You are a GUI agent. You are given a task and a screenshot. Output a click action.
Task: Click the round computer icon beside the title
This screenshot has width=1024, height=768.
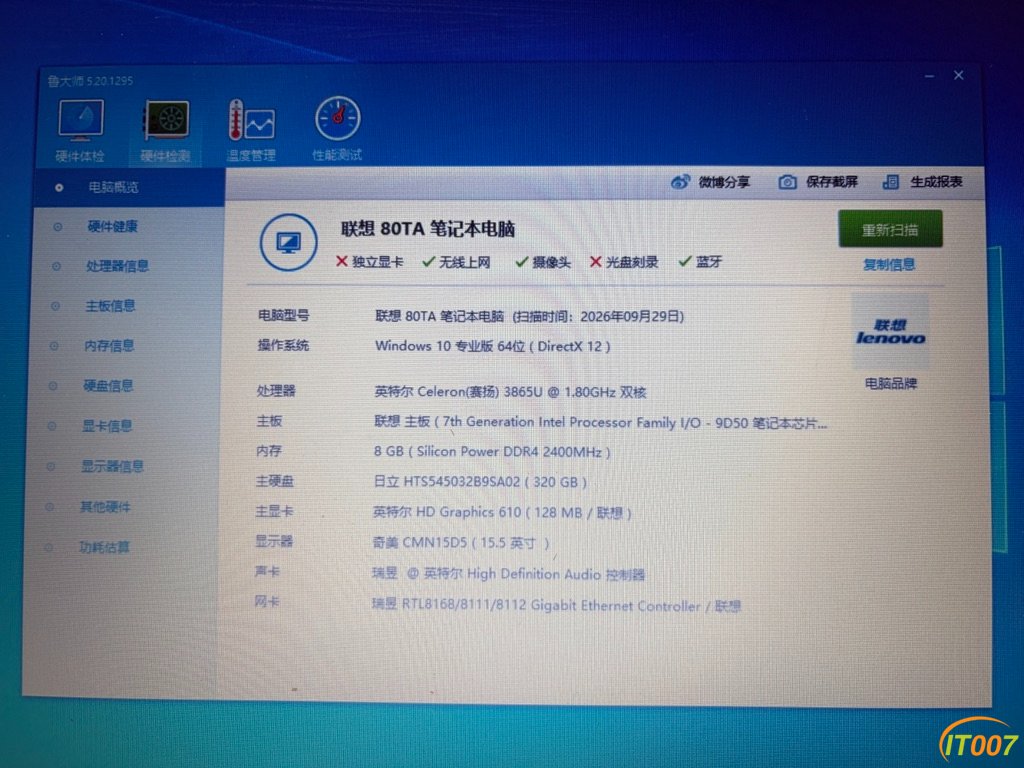point(289,242)
